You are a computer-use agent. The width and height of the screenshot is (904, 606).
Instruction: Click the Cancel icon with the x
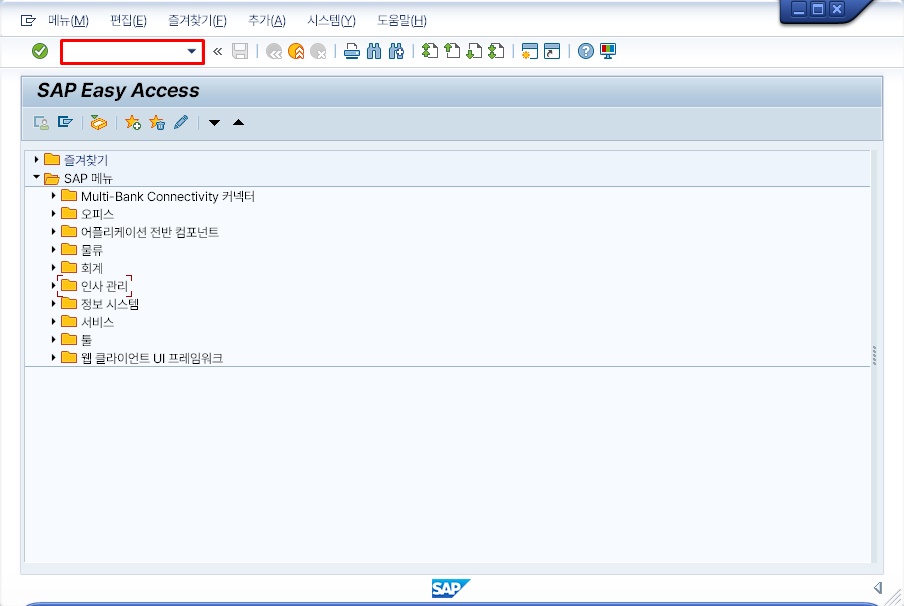click(318, 51)
